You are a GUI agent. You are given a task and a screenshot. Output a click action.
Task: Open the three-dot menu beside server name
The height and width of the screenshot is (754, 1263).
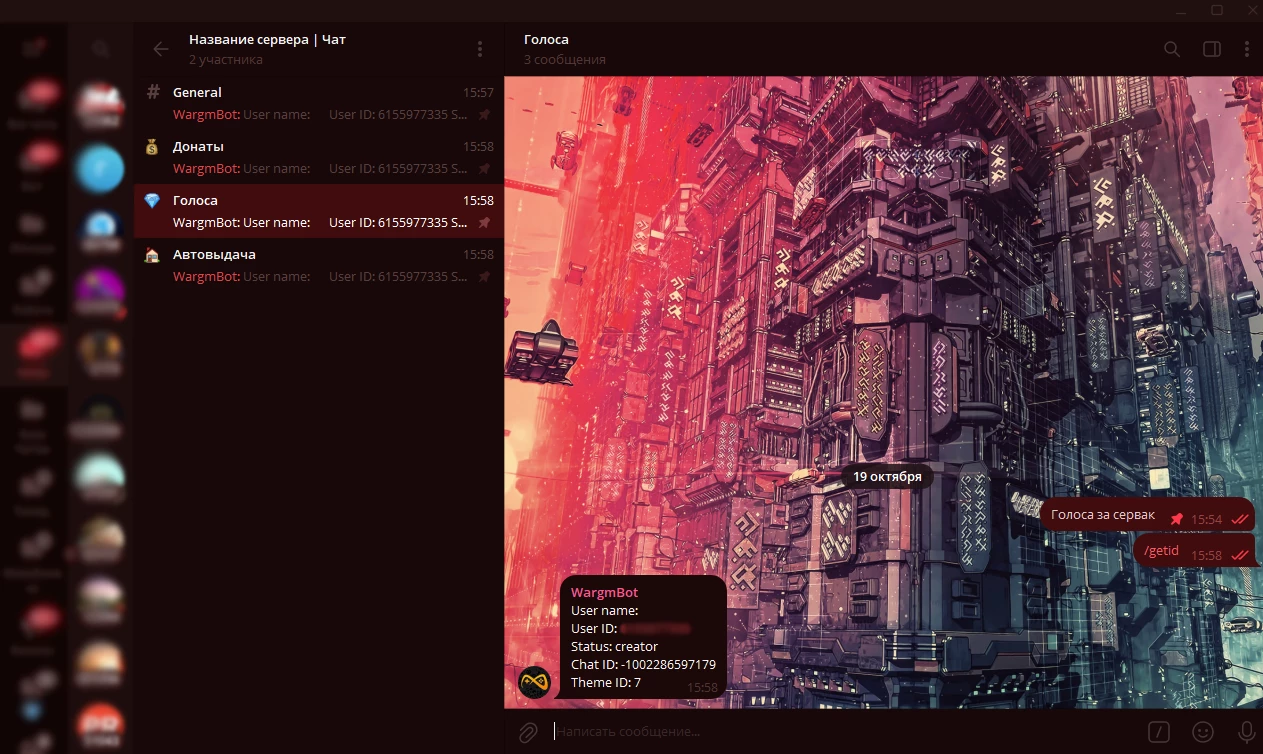click(480, 49)
